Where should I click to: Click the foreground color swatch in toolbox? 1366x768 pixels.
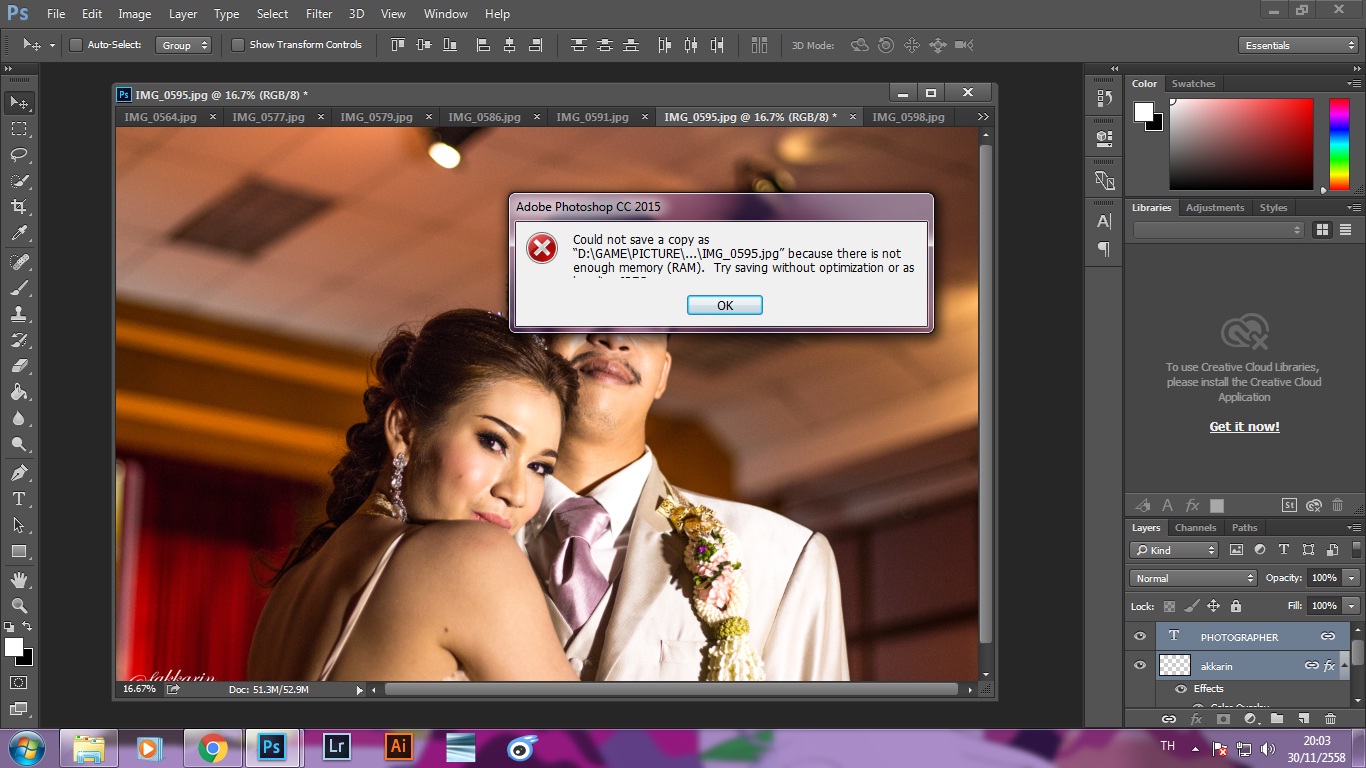click(x=14, y=647)
